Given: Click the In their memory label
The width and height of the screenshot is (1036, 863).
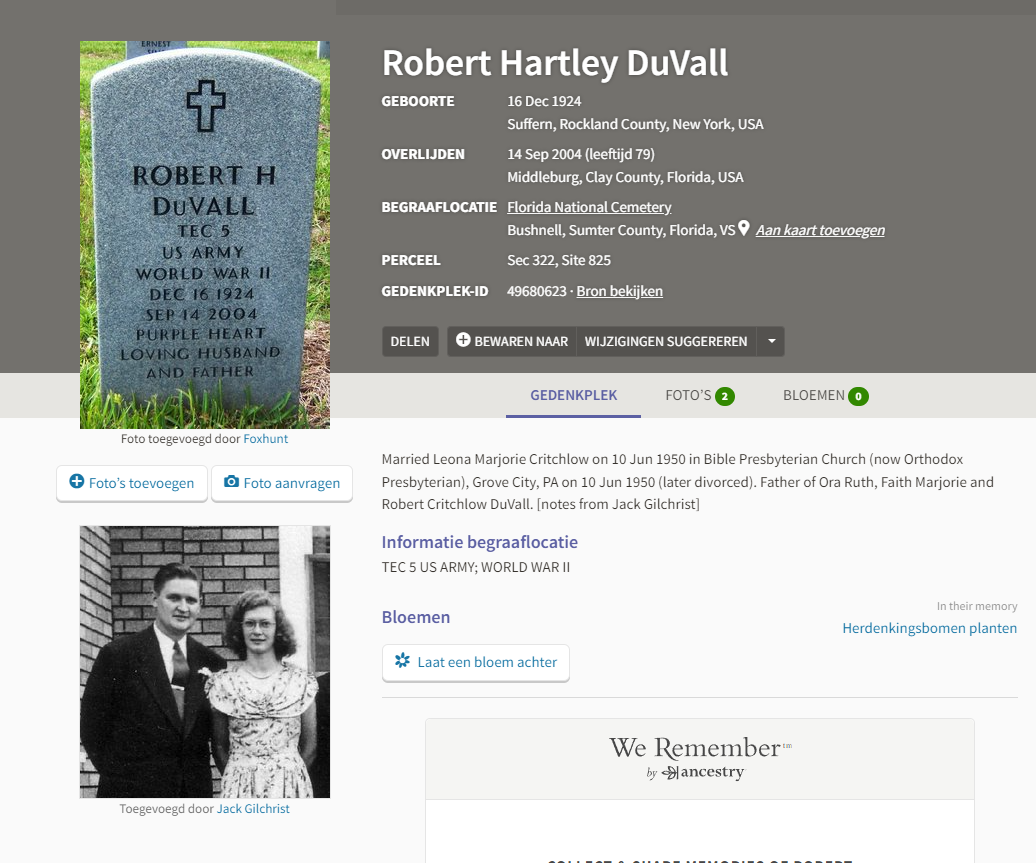Looking at the screenshot, I should 977,606.
